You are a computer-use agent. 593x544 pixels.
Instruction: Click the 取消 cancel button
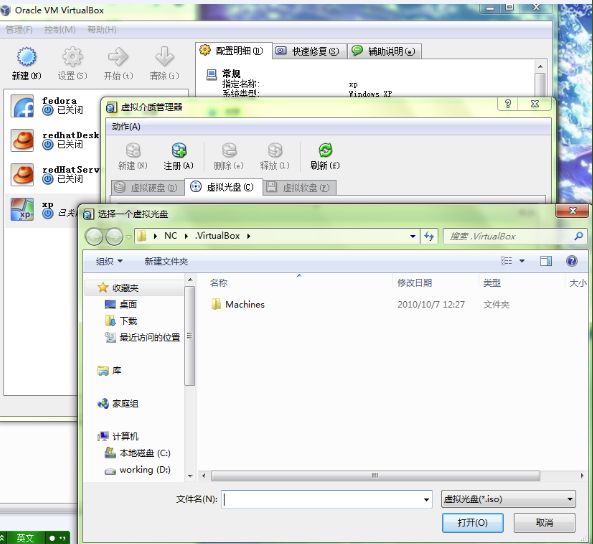coord(545,523)
